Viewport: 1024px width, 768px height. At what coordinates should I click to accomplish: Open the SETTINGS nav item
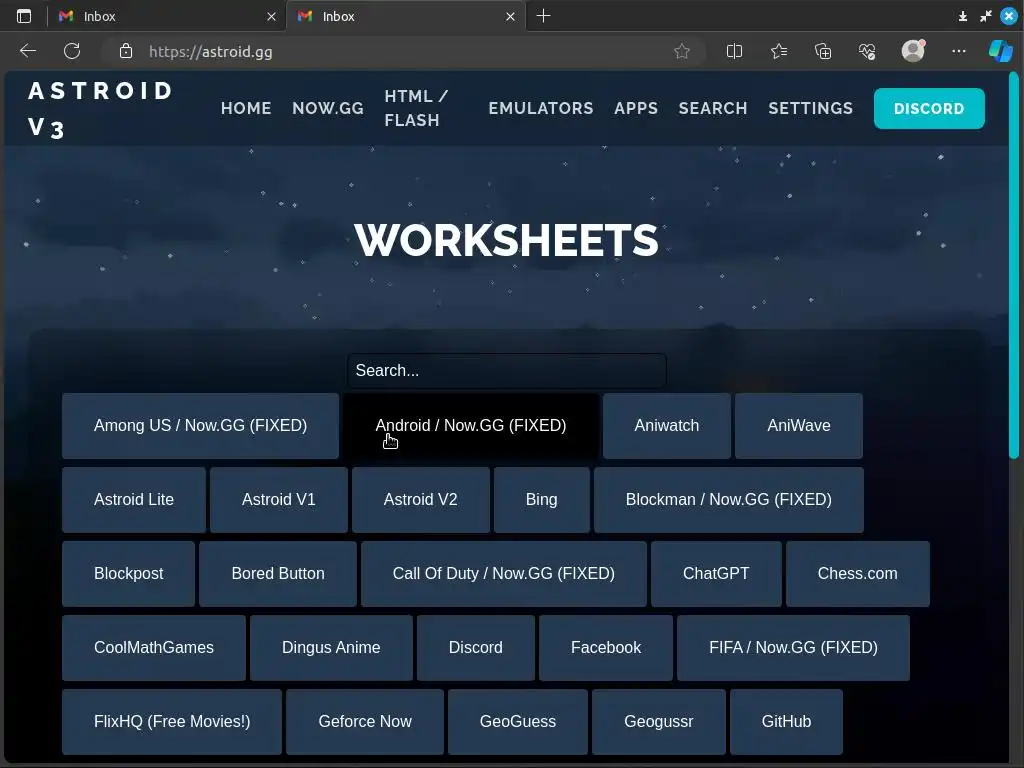click(x=810, y=108)
